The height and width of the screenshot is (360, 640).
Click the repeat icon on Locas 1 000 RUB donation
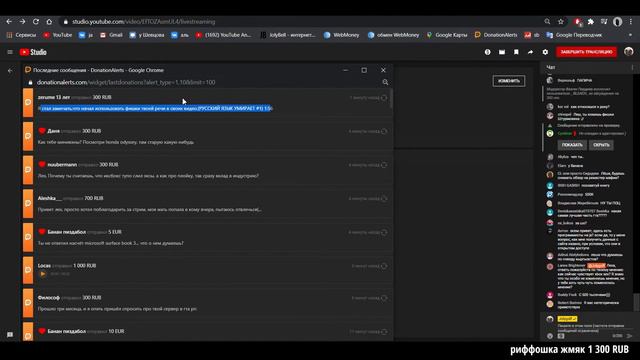click(384, 266)
